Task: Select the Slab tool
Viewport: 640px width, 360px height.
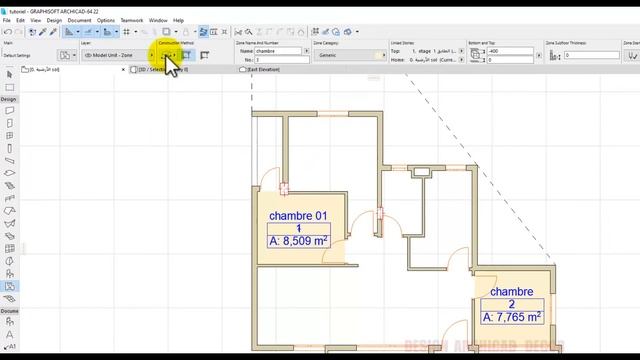Action: coord(9,173)
